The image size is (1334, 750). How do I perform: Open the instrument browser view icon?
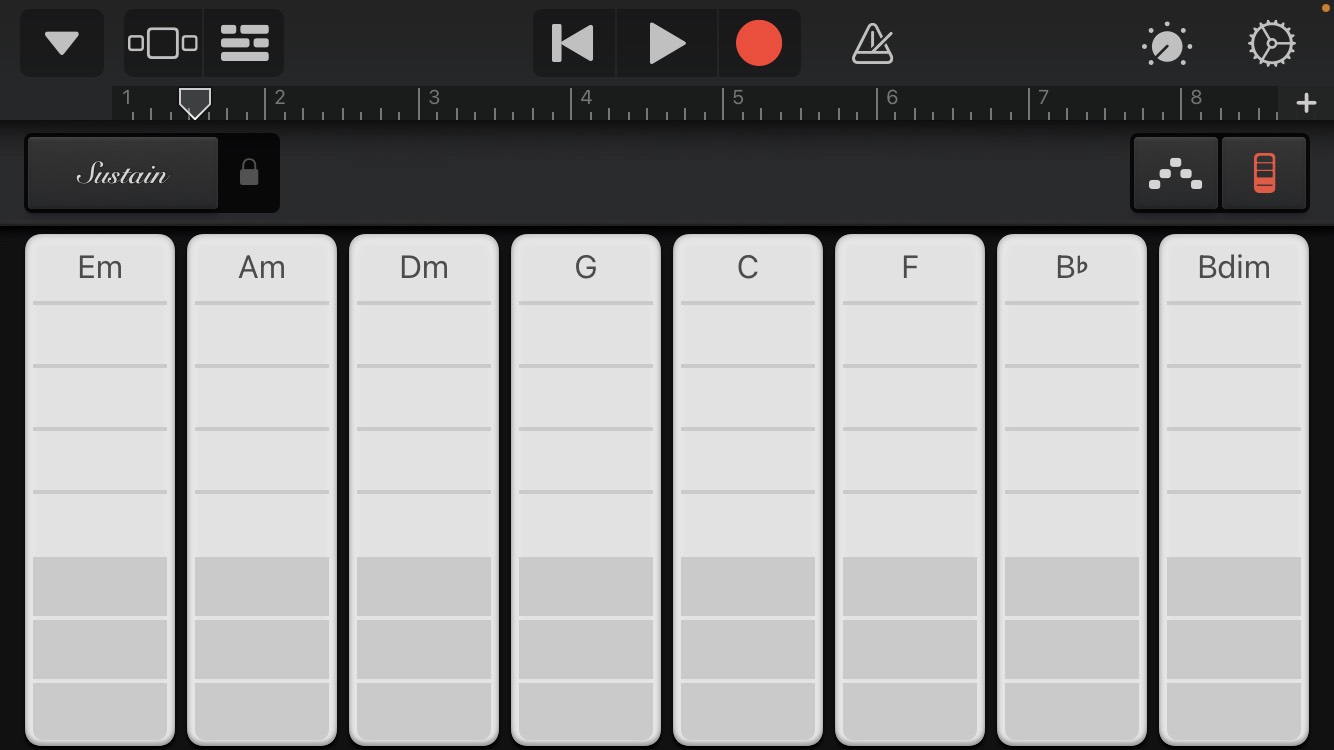(163, 43)
